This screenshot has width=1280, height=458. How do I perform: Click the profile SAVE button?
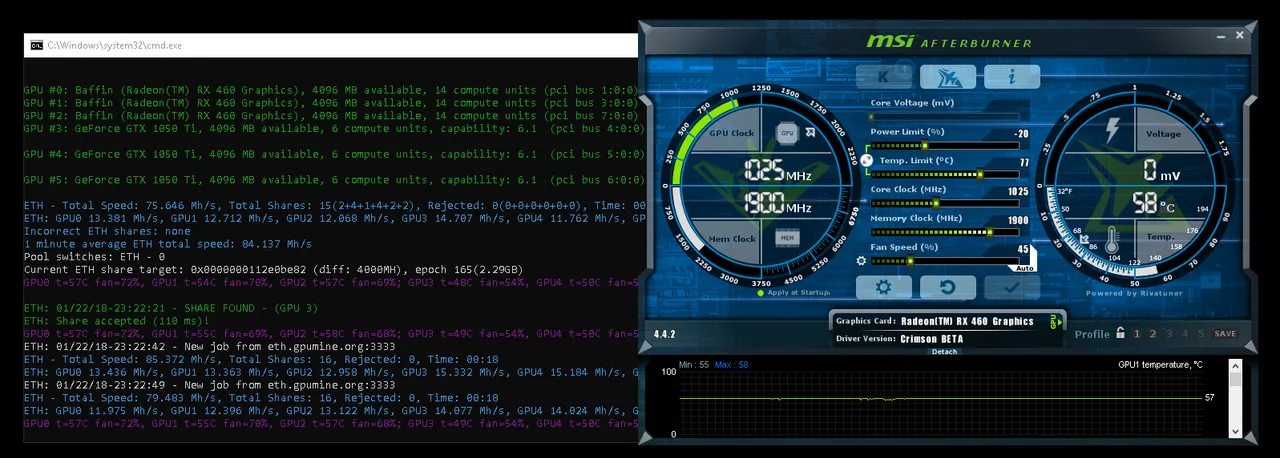click(1225, 334)
